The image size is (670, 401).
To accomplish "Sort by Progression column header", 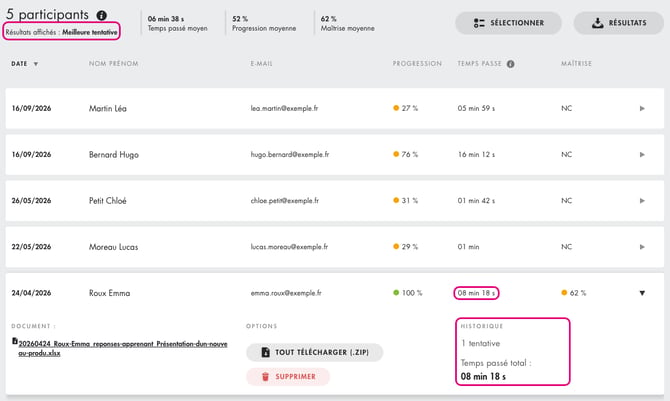I will (417, 63).
